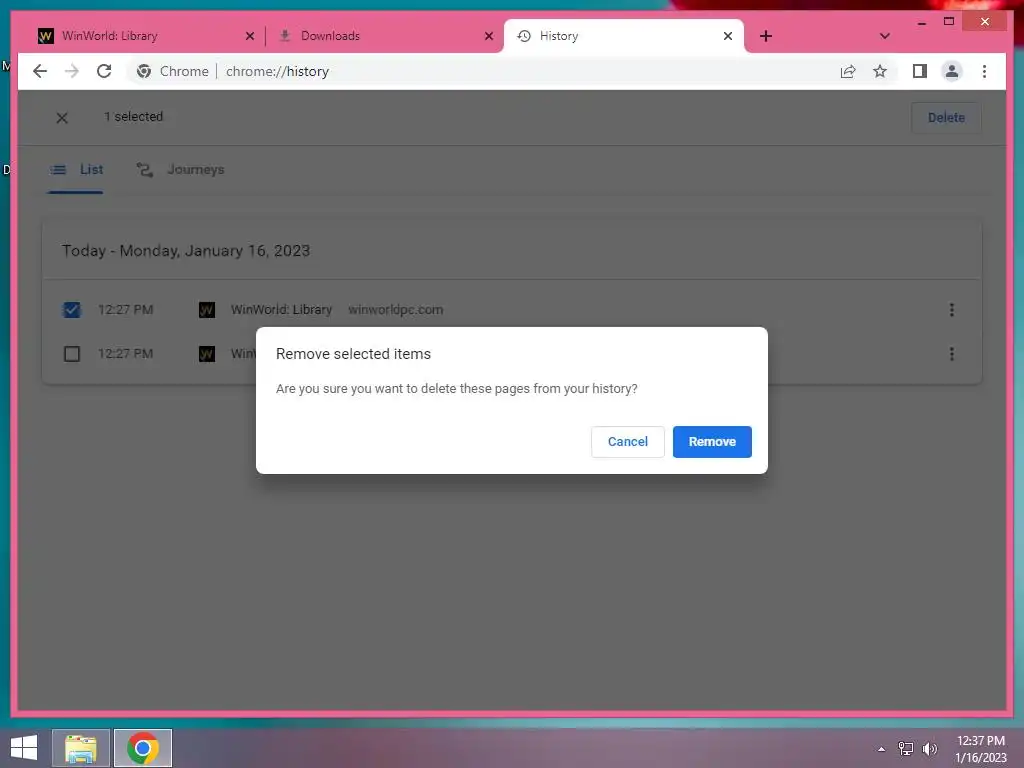Reload the page
This screenshot has width=1024, height=768.
pyautogui.click(x=104, y=71)
